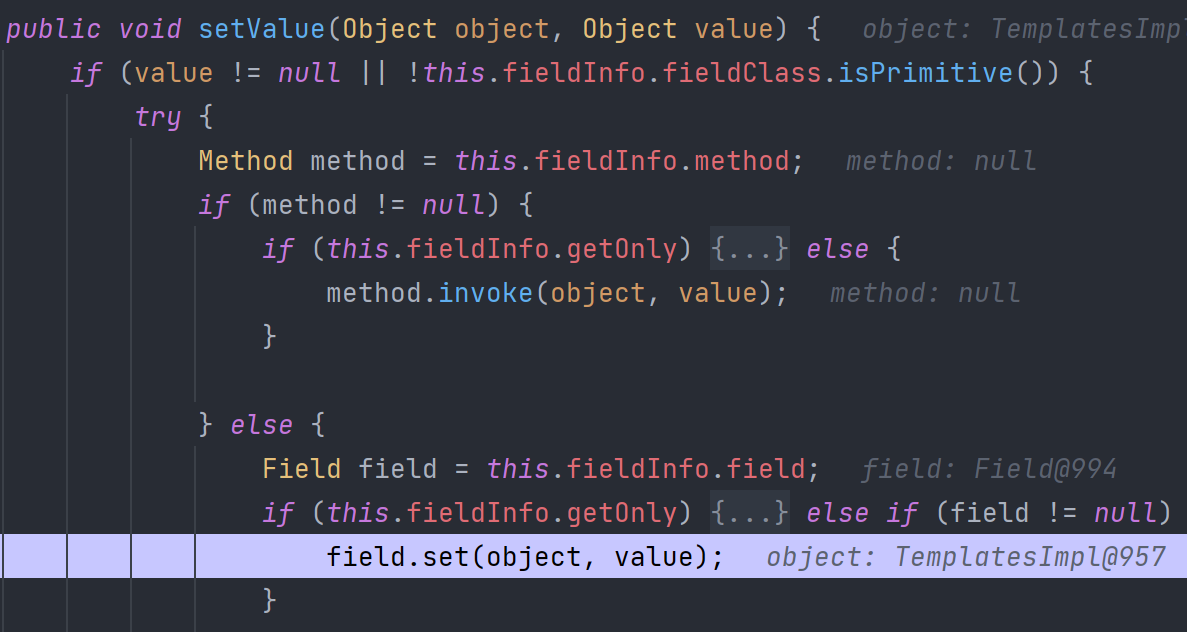1187x632 pixels.
Task: Place the cursor on the try keyword
Action: pos(158,117)
